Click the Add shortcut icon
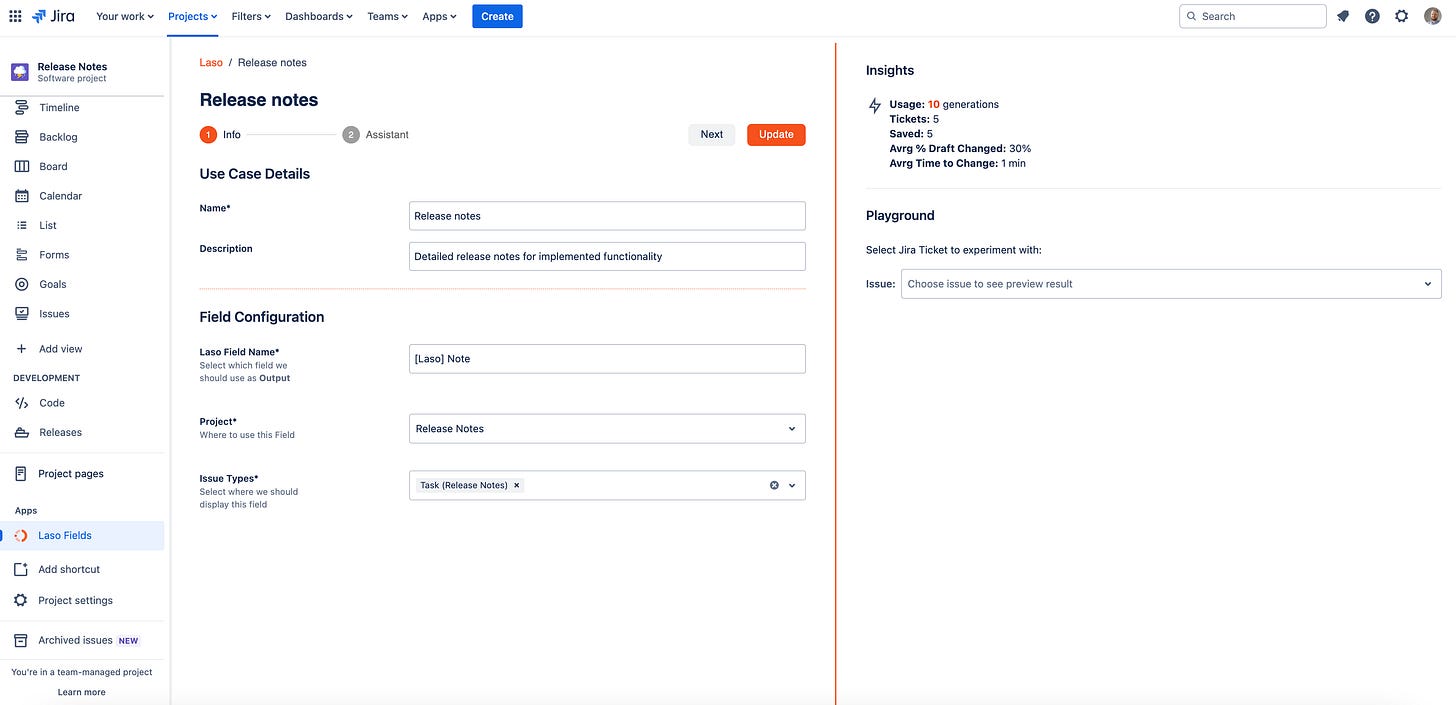 20,569
